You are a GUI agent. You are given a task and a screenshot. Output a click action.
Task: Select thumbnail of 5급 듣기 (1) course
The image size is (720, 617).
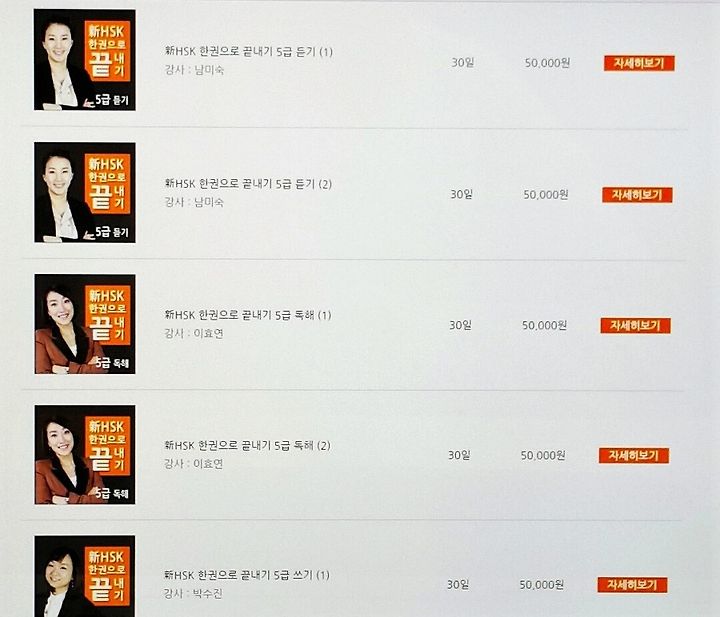pyautogui.click(x=84, y=60)
